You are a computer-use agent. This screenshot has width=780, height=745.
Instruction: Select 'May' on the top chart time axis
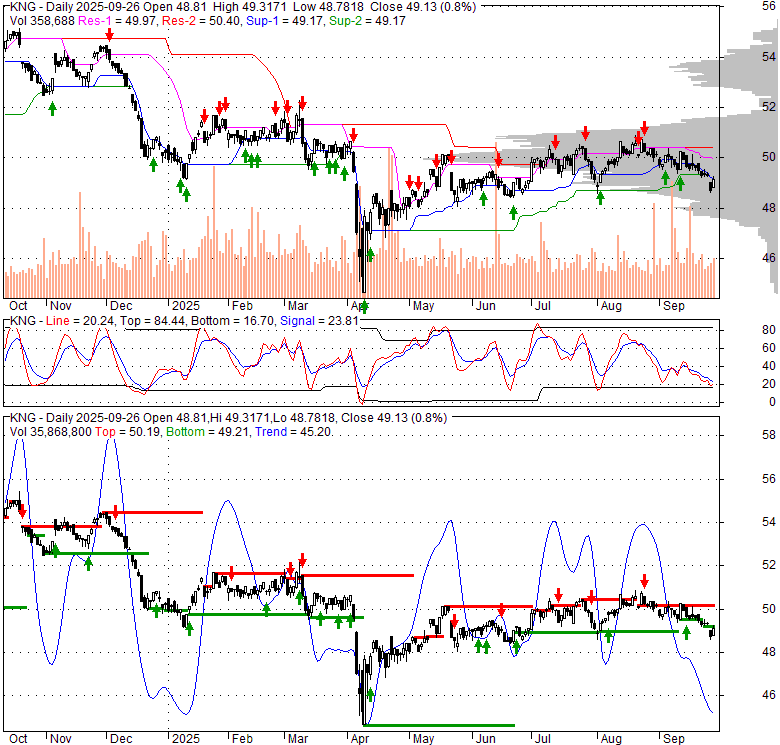tap(423, 306)
